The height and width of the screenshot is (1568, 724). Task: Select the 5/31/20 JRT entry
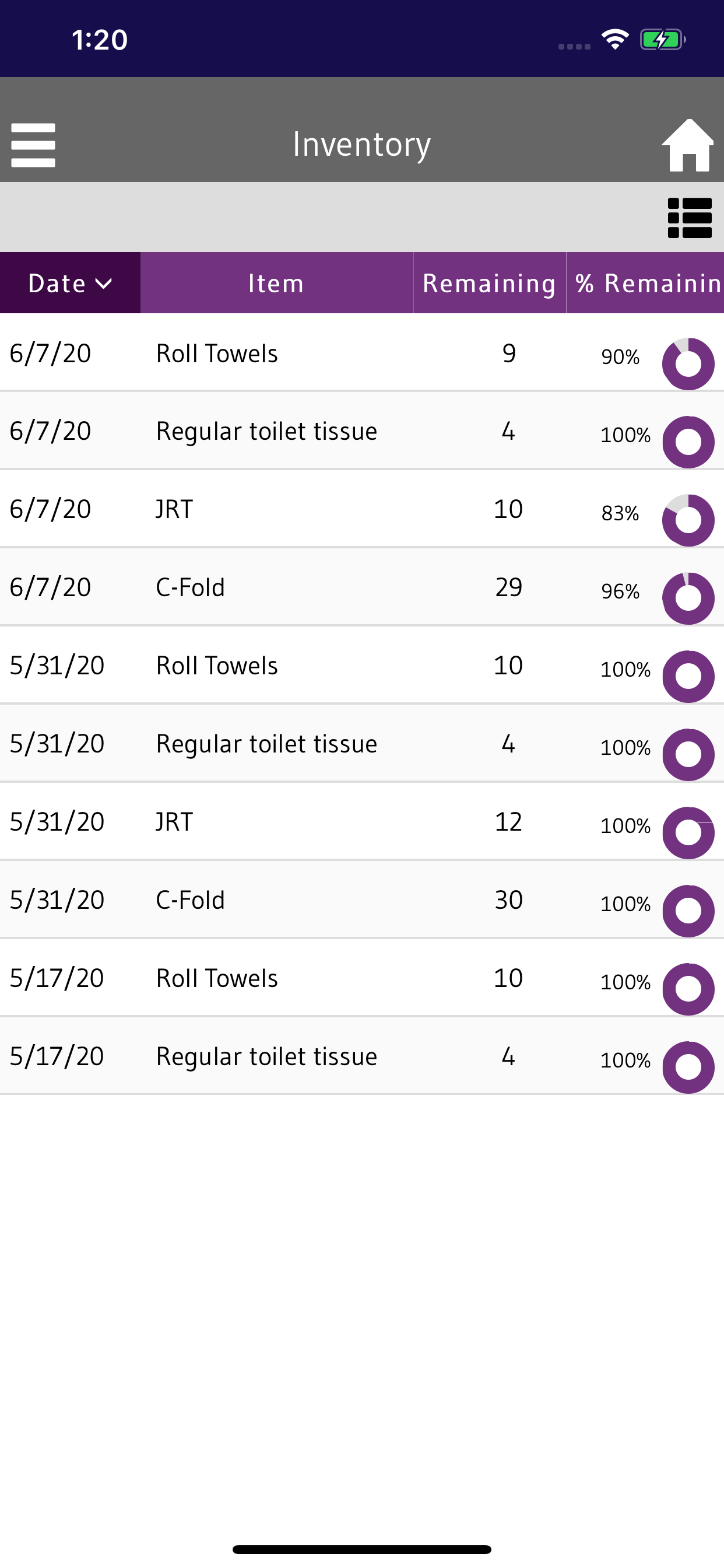click(x=362, y=821)
